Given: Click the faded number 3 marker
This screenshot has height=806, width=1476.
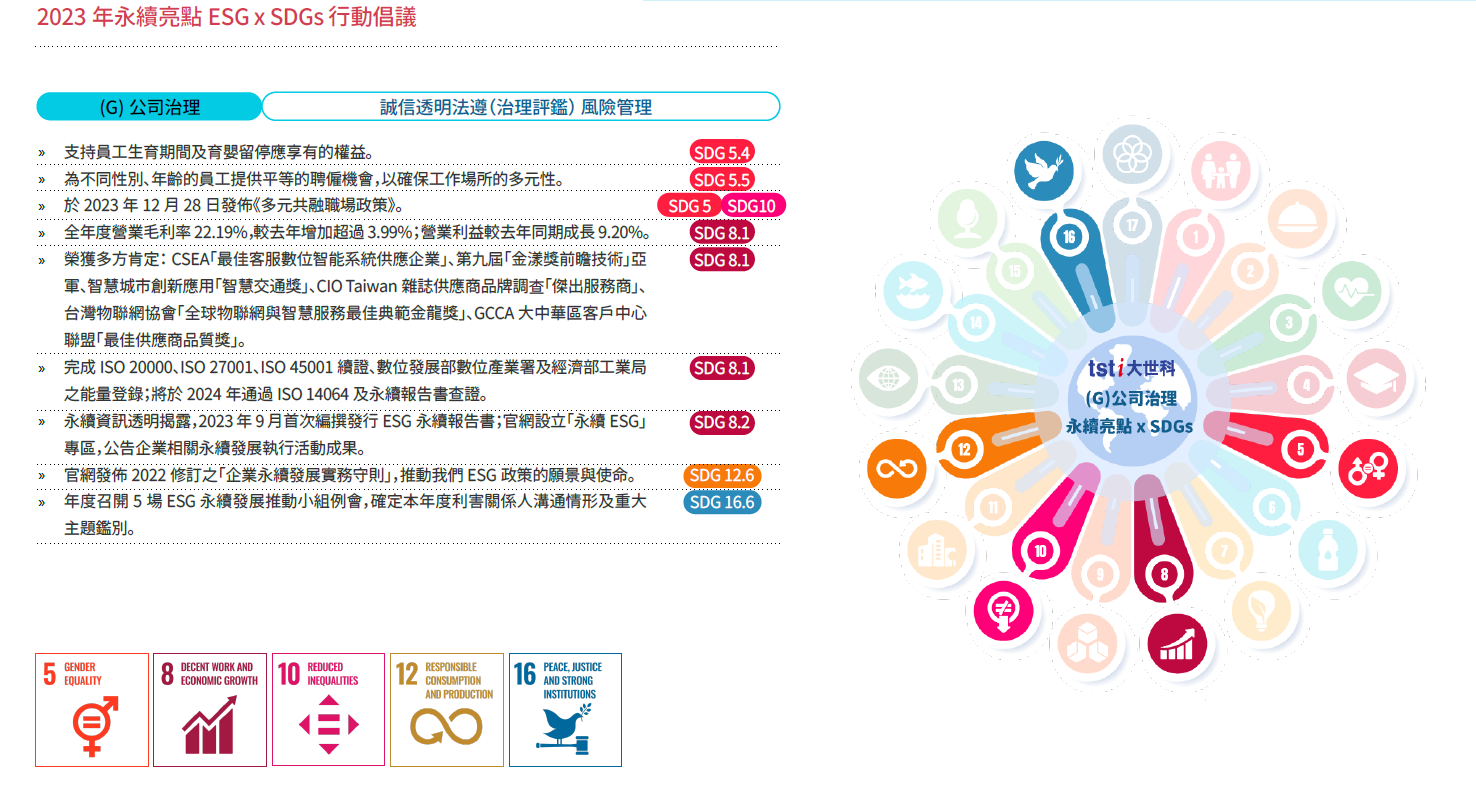Looking at the screenshot, I should tap(1290, 322).
